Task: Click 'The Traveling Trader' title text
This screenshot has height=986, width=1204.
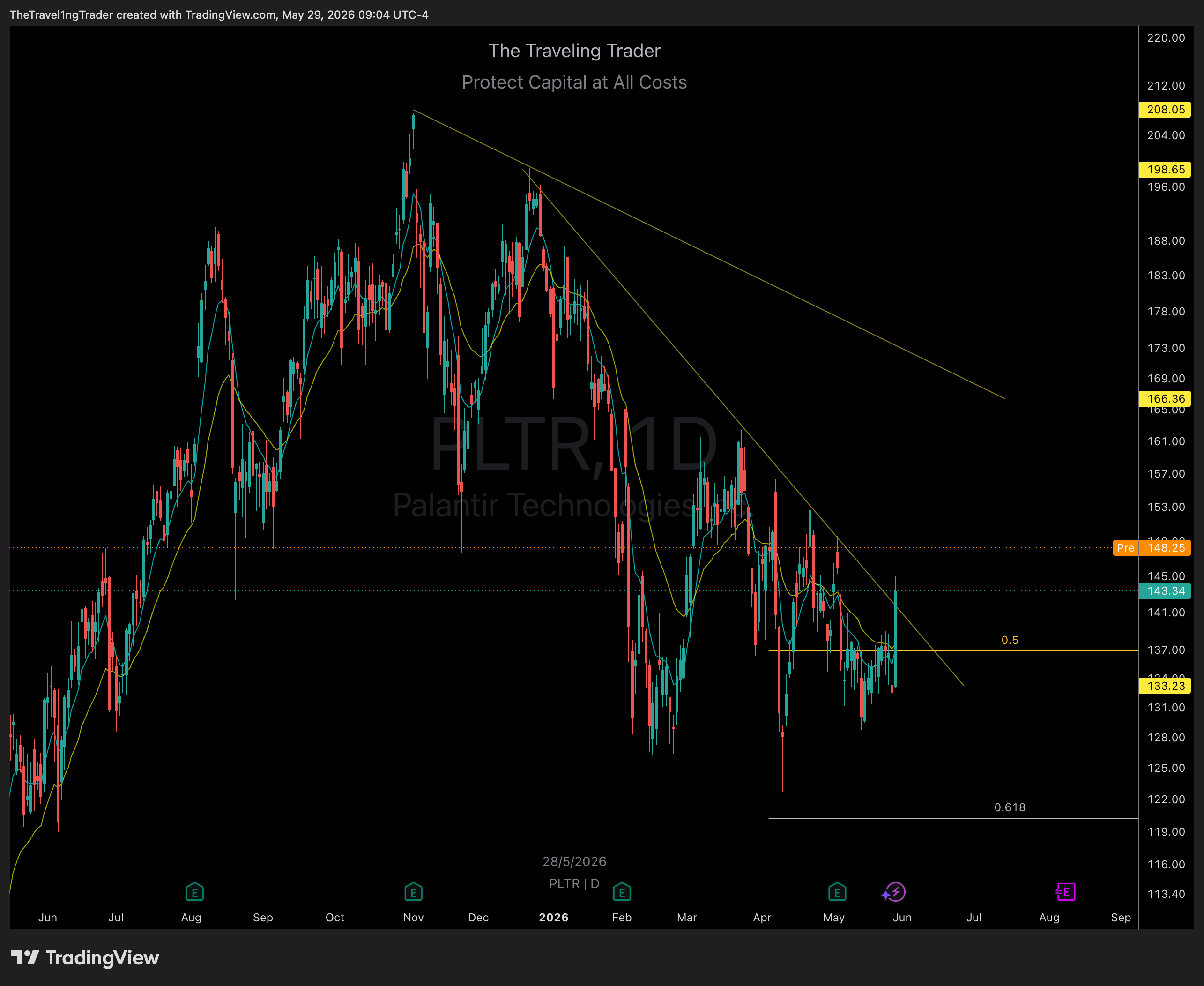Action: (x=574, y=51)
